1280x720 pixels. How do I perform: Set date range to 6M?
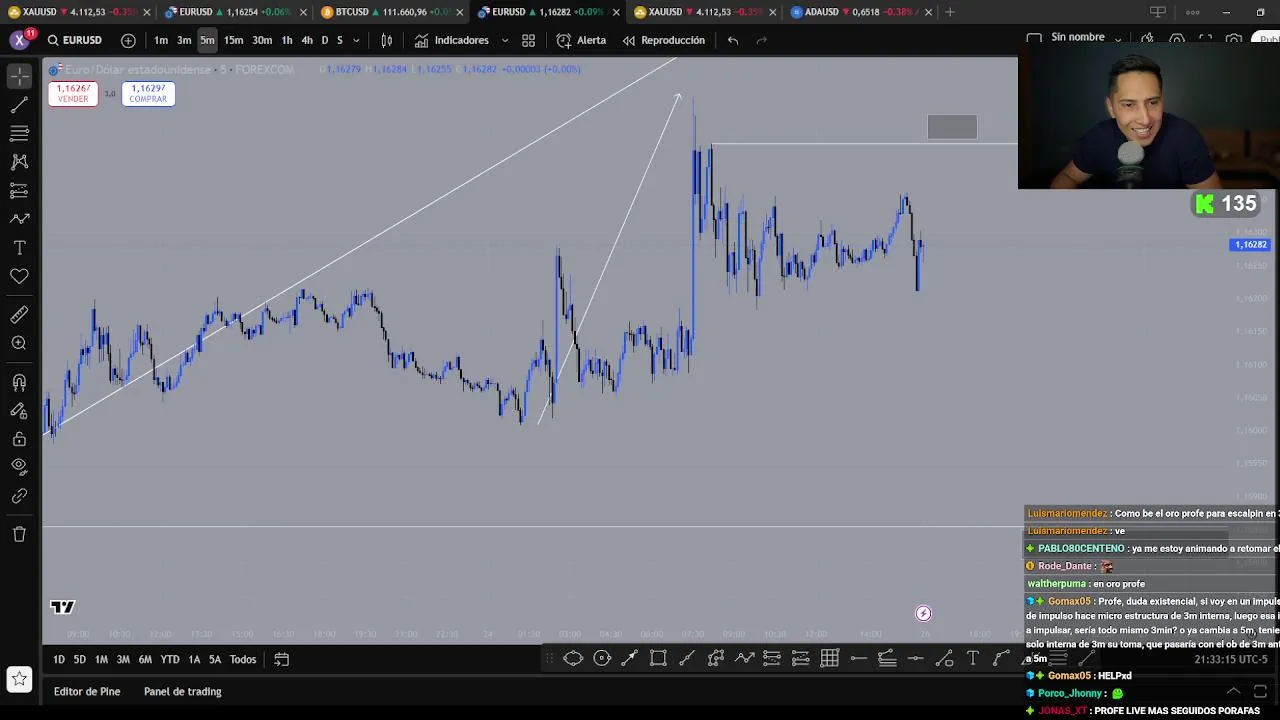click(145, 659)
